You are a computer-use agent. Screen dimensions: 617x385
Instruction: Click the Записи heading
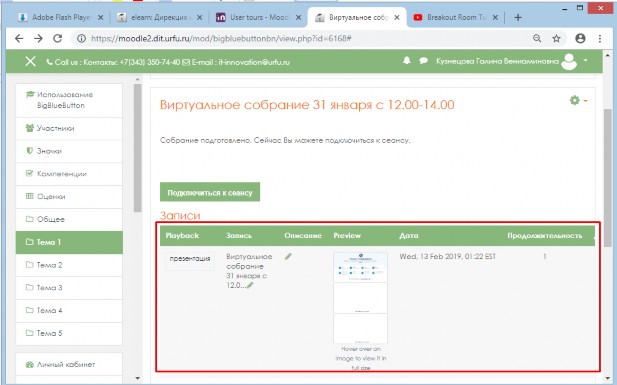tap(180, 215)
